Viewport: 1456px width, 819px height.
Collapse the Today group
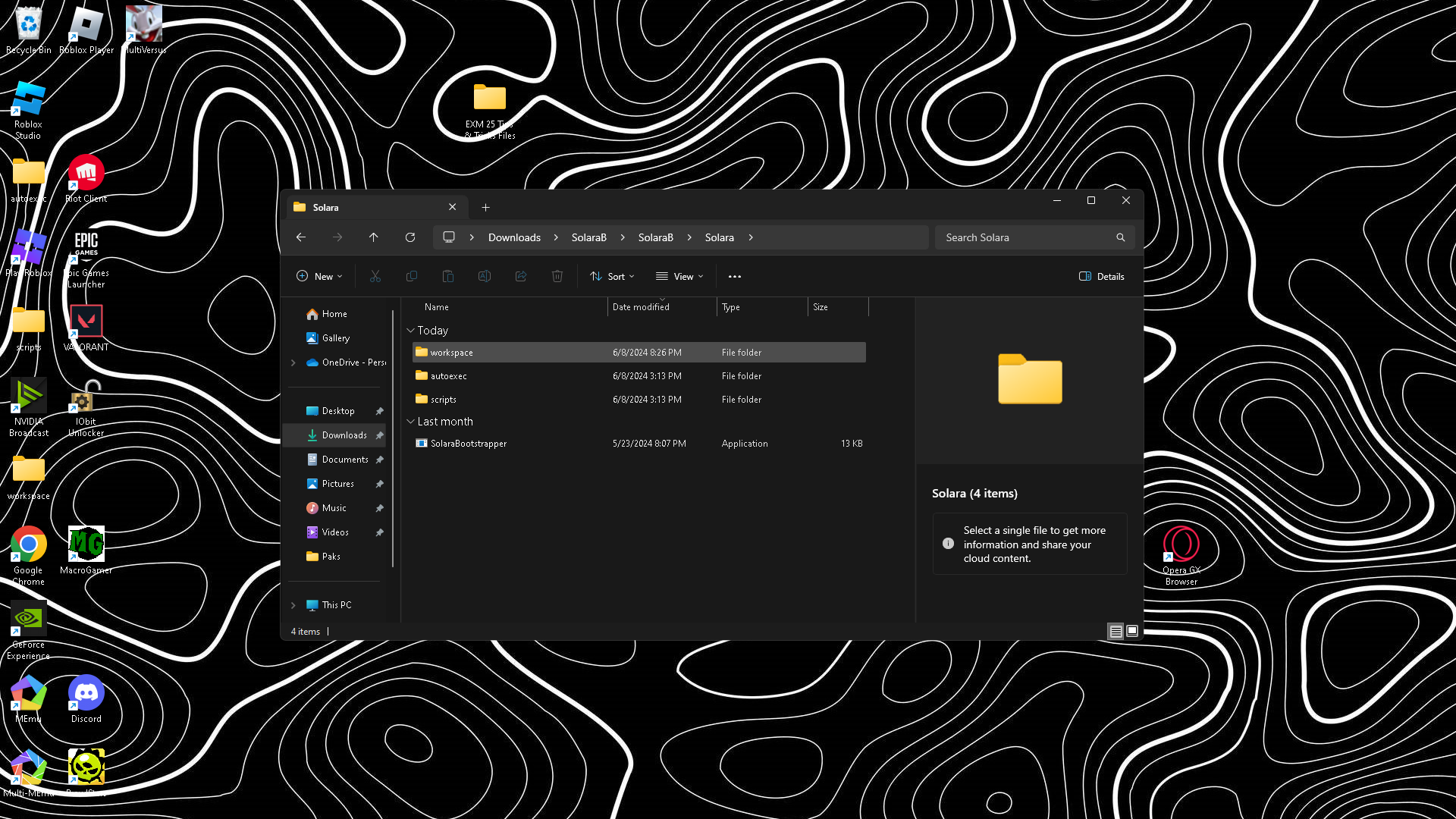tap(410, 331)
